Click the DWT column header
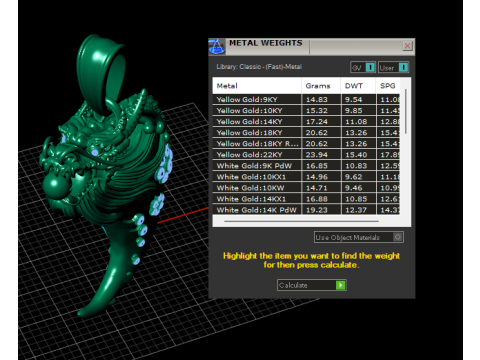This screenshot has height=360, width=480. click(358, 86)
